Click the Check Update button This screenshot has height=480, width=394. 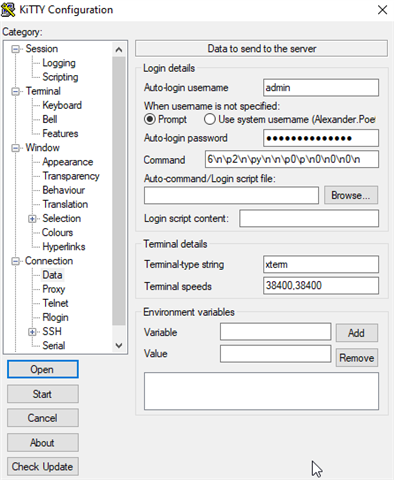43,467
